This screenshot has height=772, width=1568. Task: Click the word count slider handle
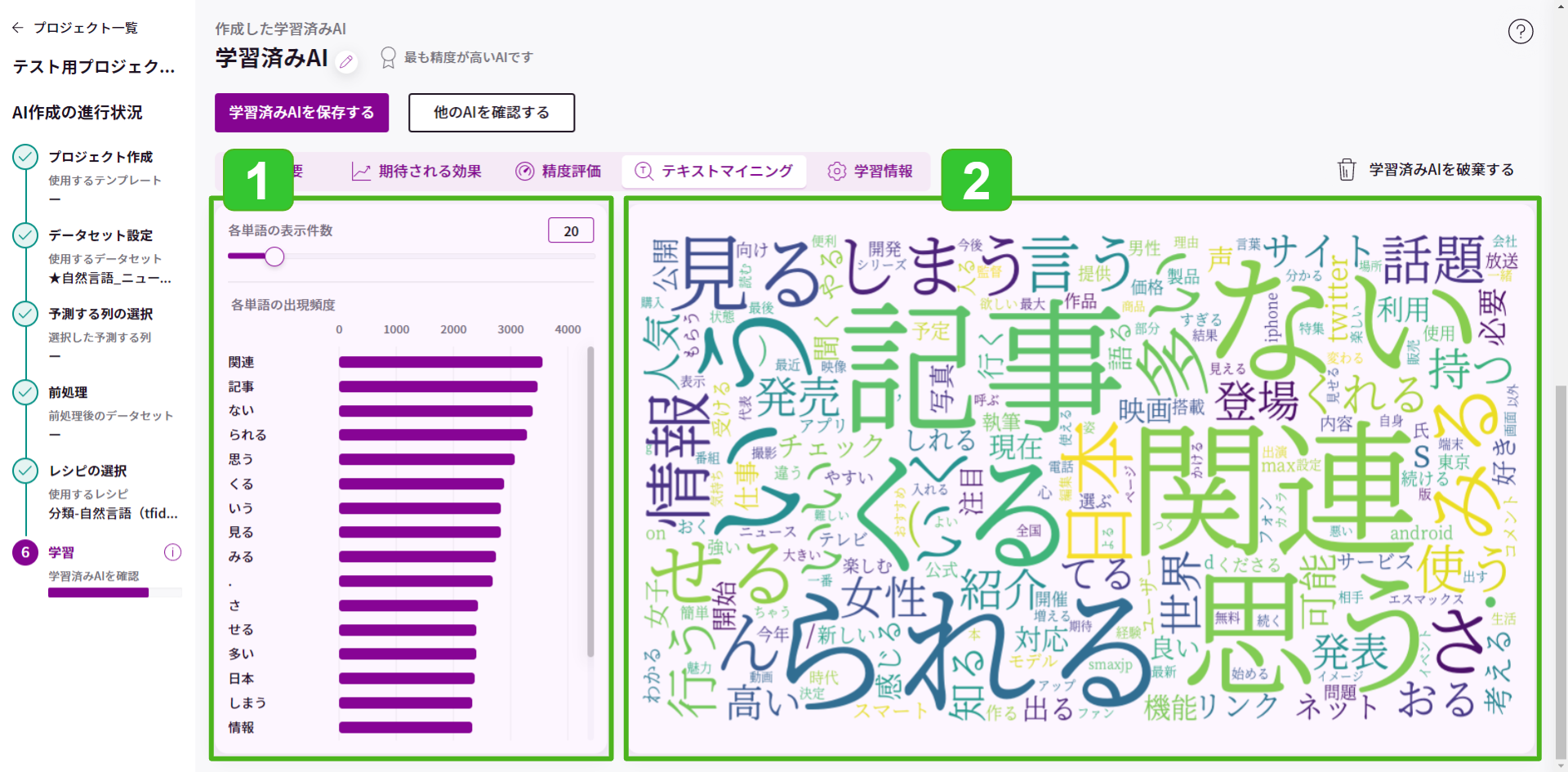[274, 257]
